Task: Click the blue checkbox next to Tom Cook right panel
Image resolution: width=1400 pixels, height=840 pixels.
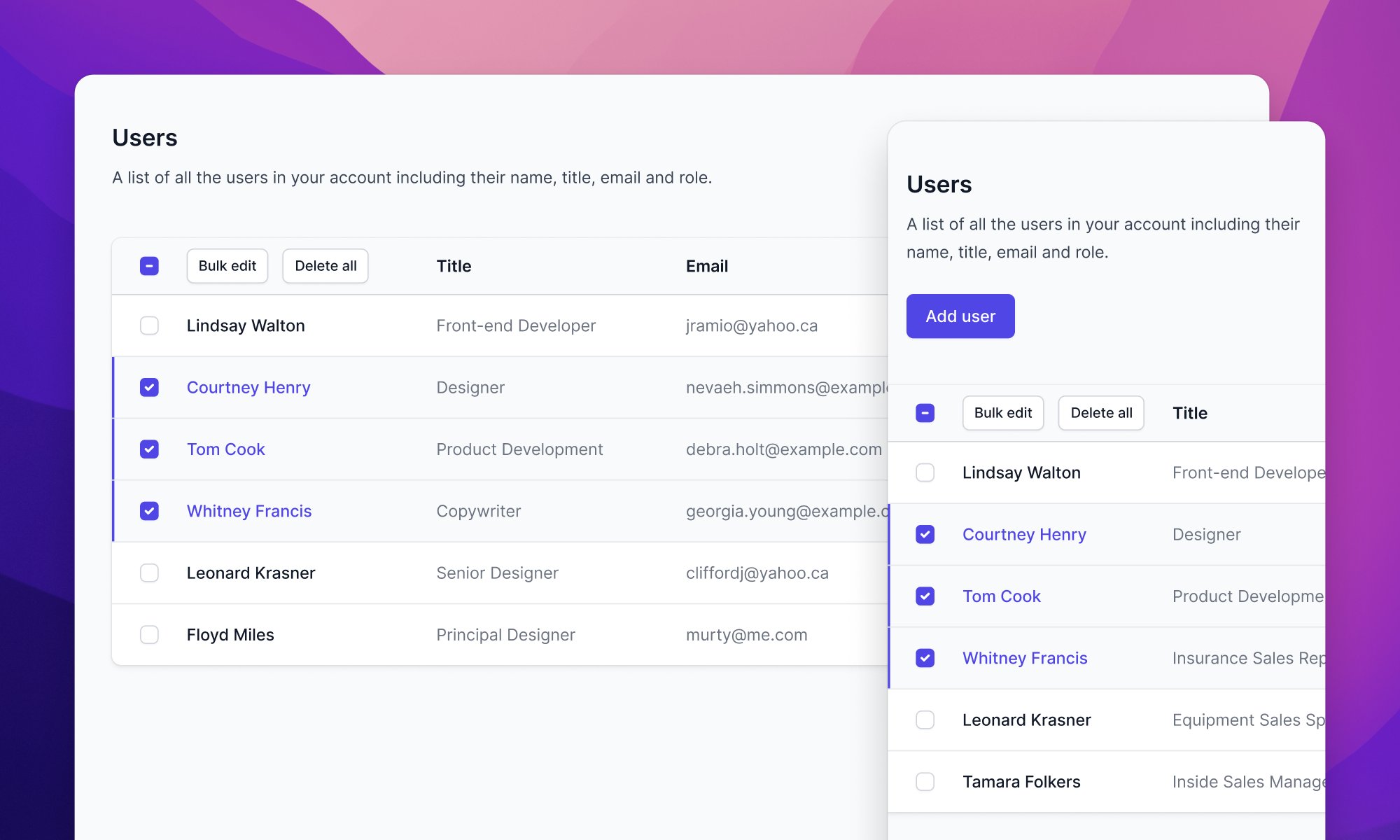Action: tap(924, 595)
